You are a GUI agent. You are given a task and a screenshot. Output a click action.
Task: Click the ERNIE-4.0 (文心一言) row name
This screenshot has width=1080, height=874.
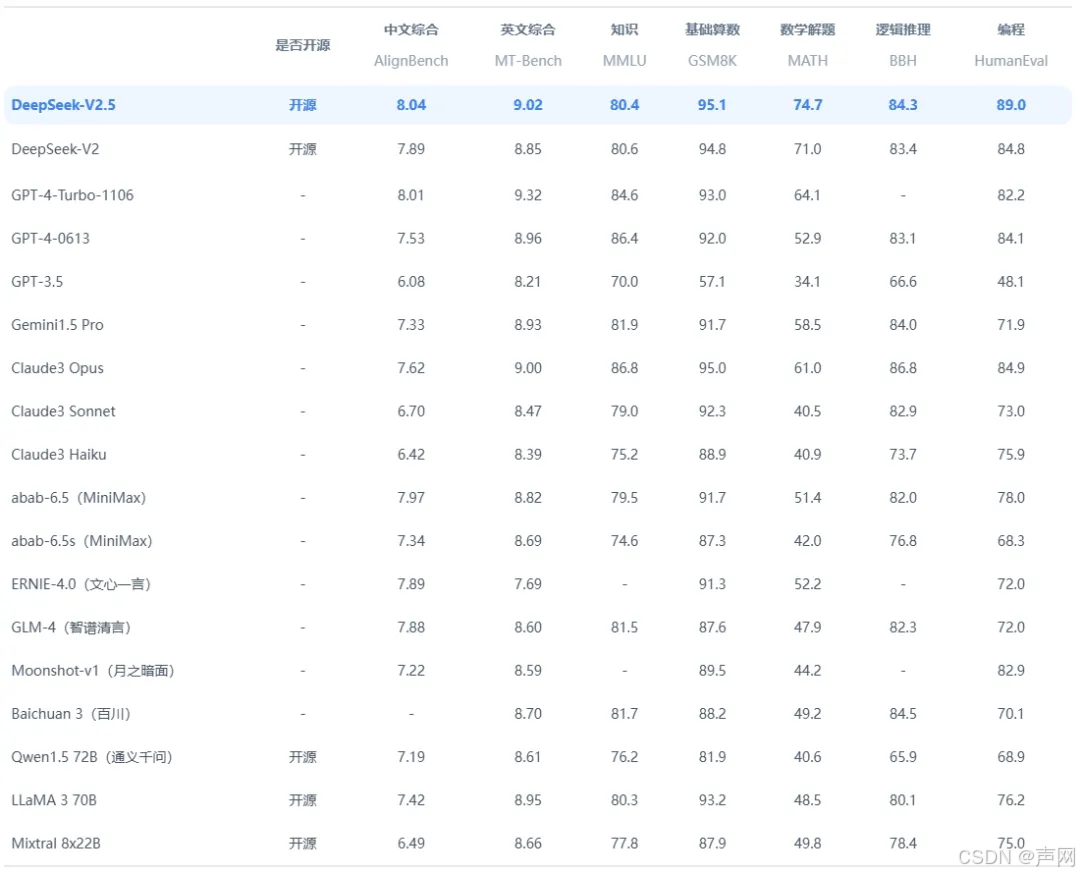(81, 584)
